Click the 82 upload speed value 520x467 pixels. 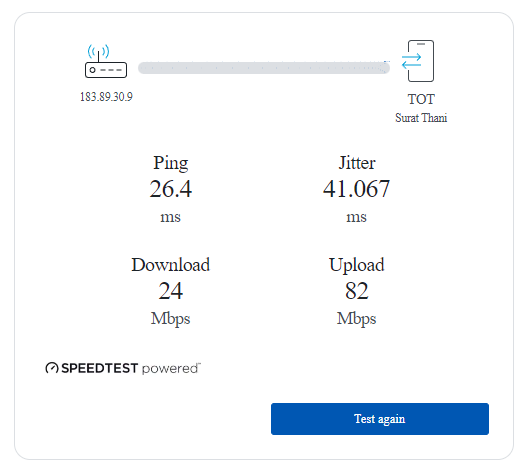pyautogui.click(x=356, y=291)
